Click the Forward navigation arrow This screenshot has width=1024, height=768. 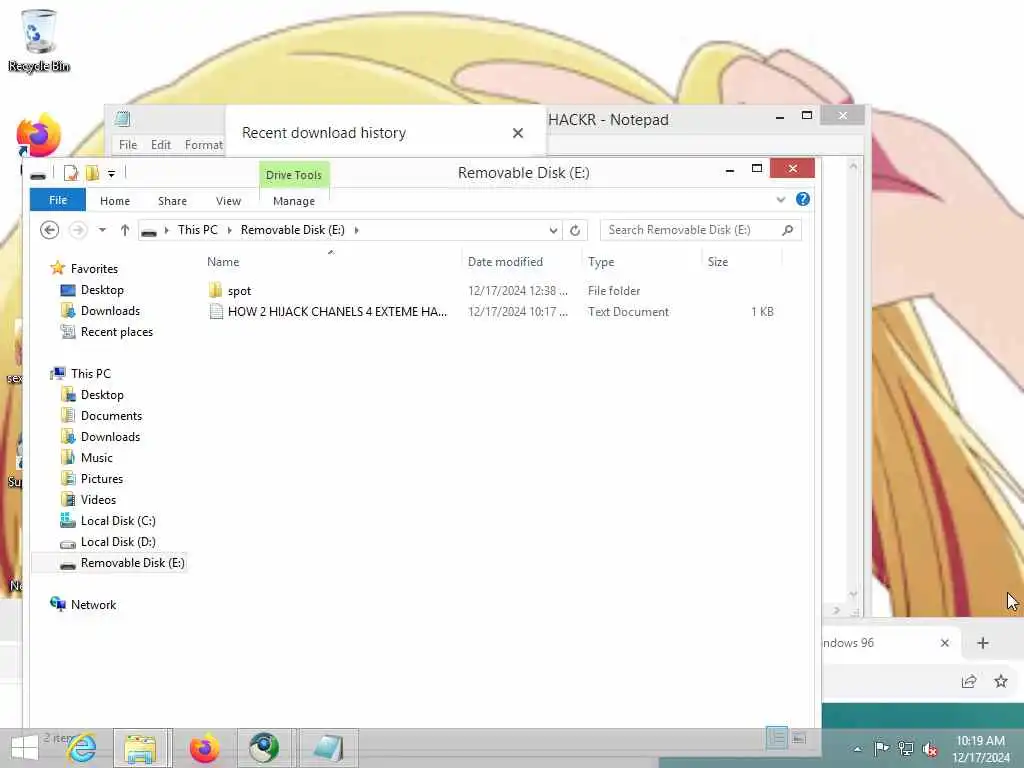click(x=78, y=230)
